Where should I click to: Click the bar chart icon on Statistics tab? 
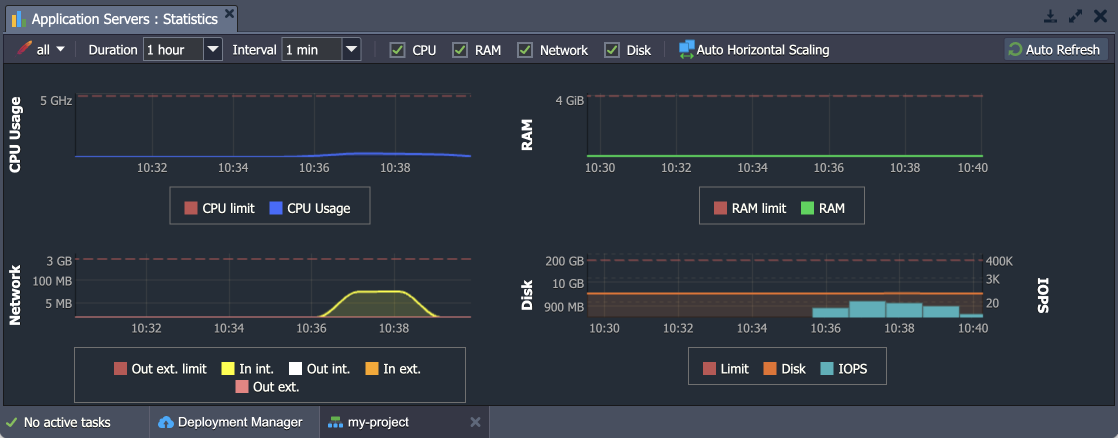coord(19,19)
